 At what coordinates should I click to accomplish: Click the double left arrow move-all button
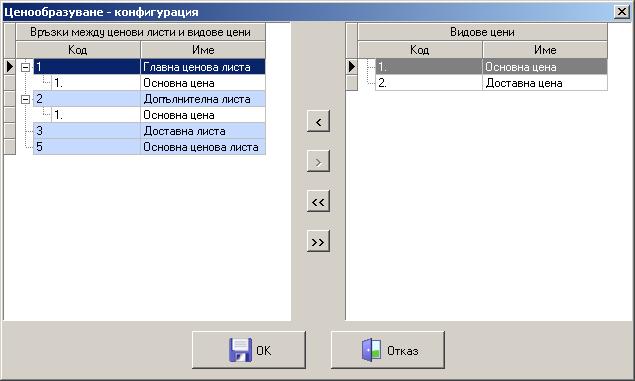coord(318,201)
